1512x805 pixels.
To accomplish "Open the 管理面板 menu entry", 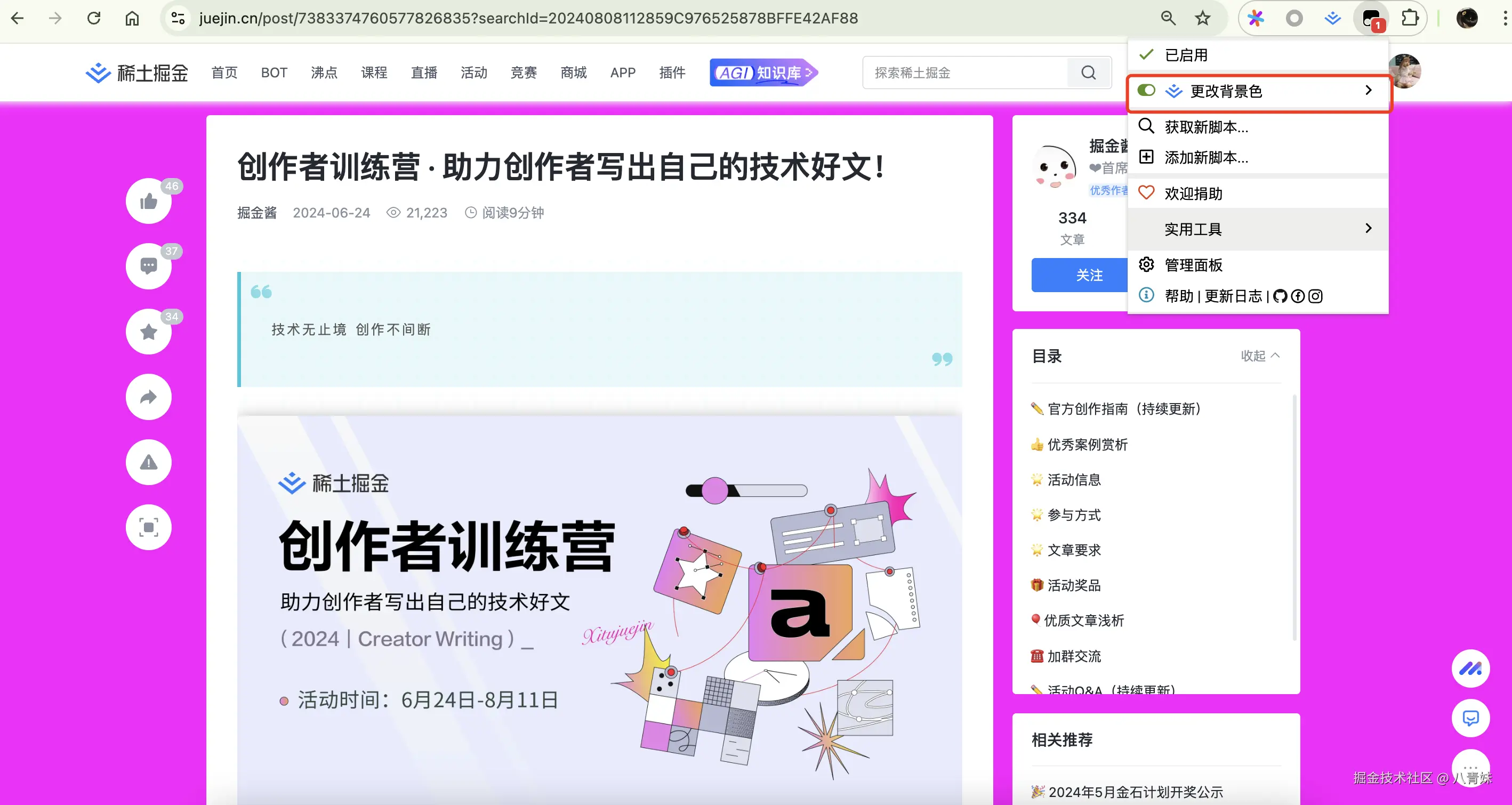I will click(x=1193, y=265).
